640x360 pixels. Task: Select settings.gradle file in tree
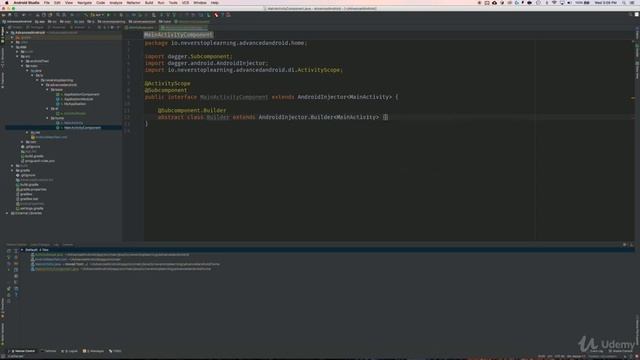[31, 209]
